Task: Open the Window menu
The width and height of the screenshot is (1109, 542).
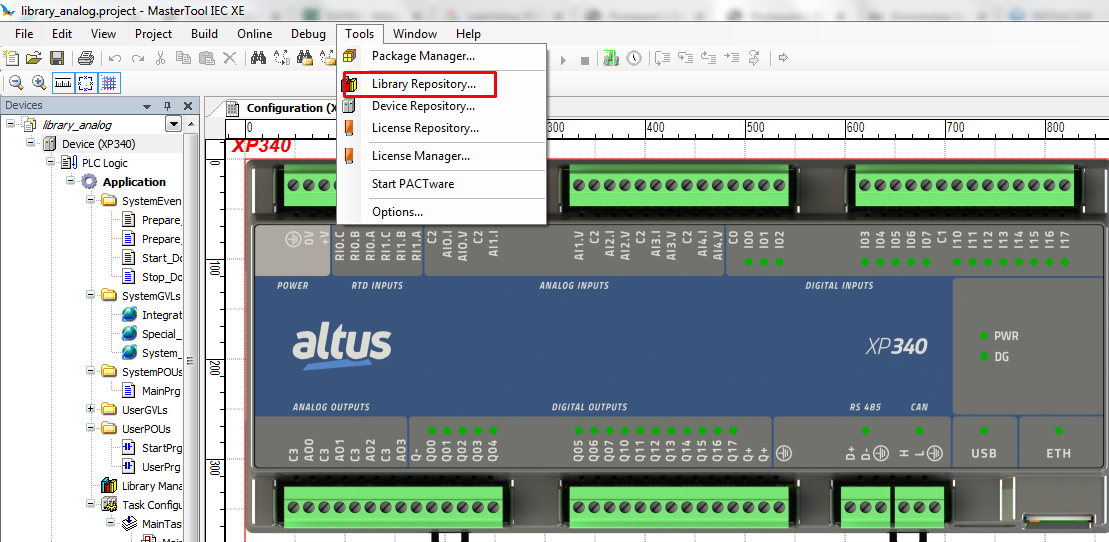Action: [x=415, y=33]
